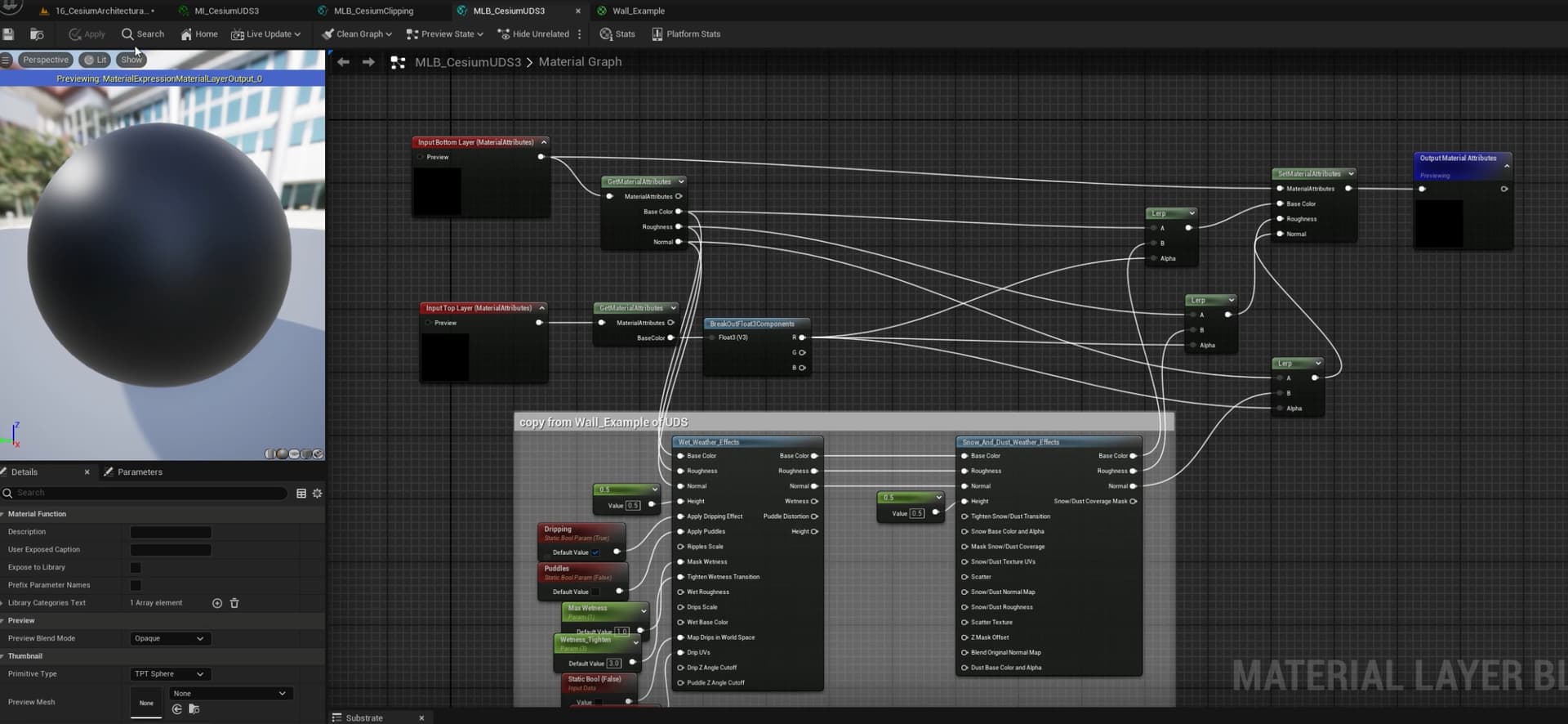1568x724 pixels.
Task: Add element to Library Categories Text
Action: click(x=217, y=603)
